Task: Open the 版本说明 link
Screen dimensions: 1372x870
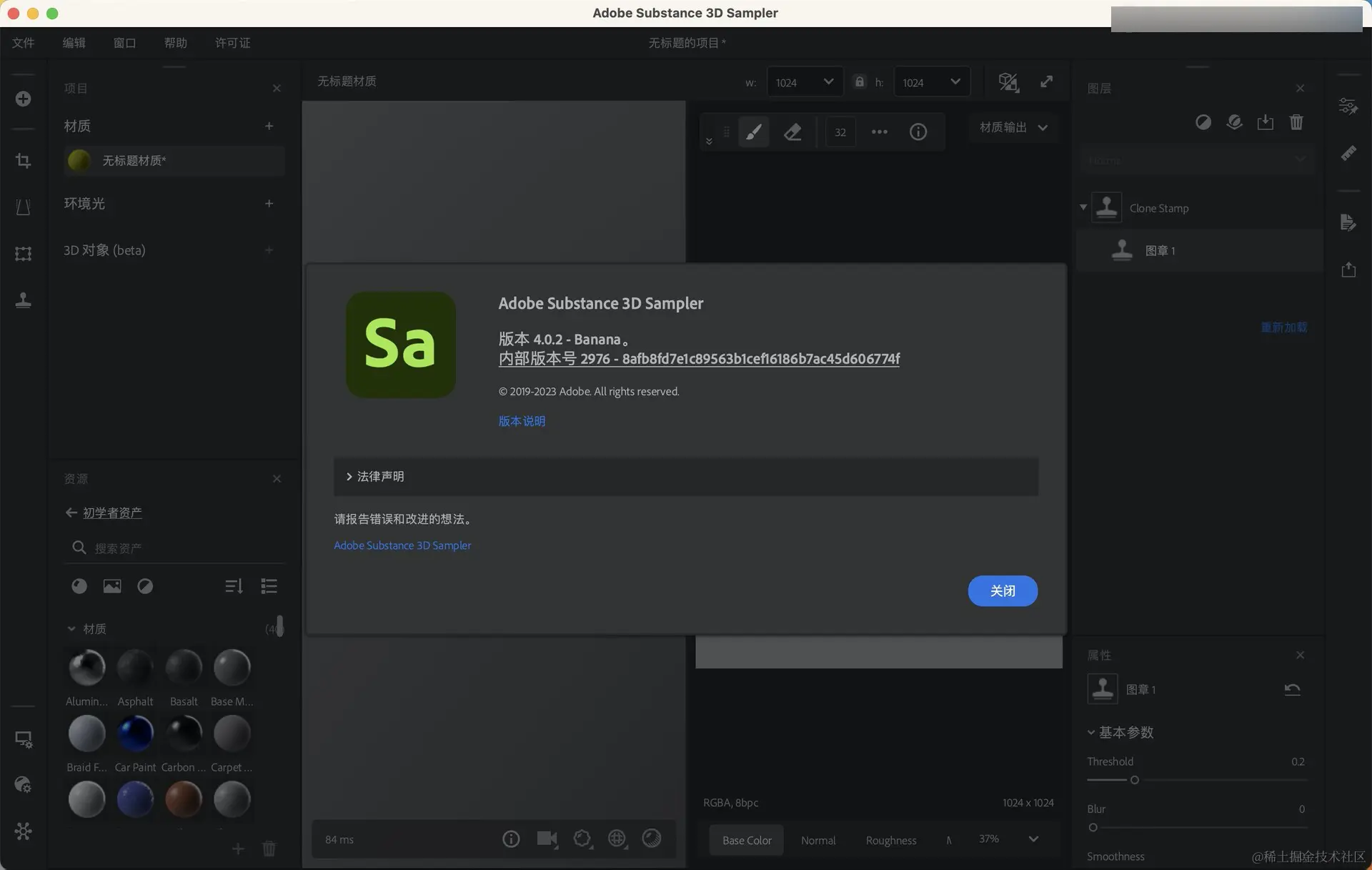Action: pyautogui.click(x=522, y=421)
